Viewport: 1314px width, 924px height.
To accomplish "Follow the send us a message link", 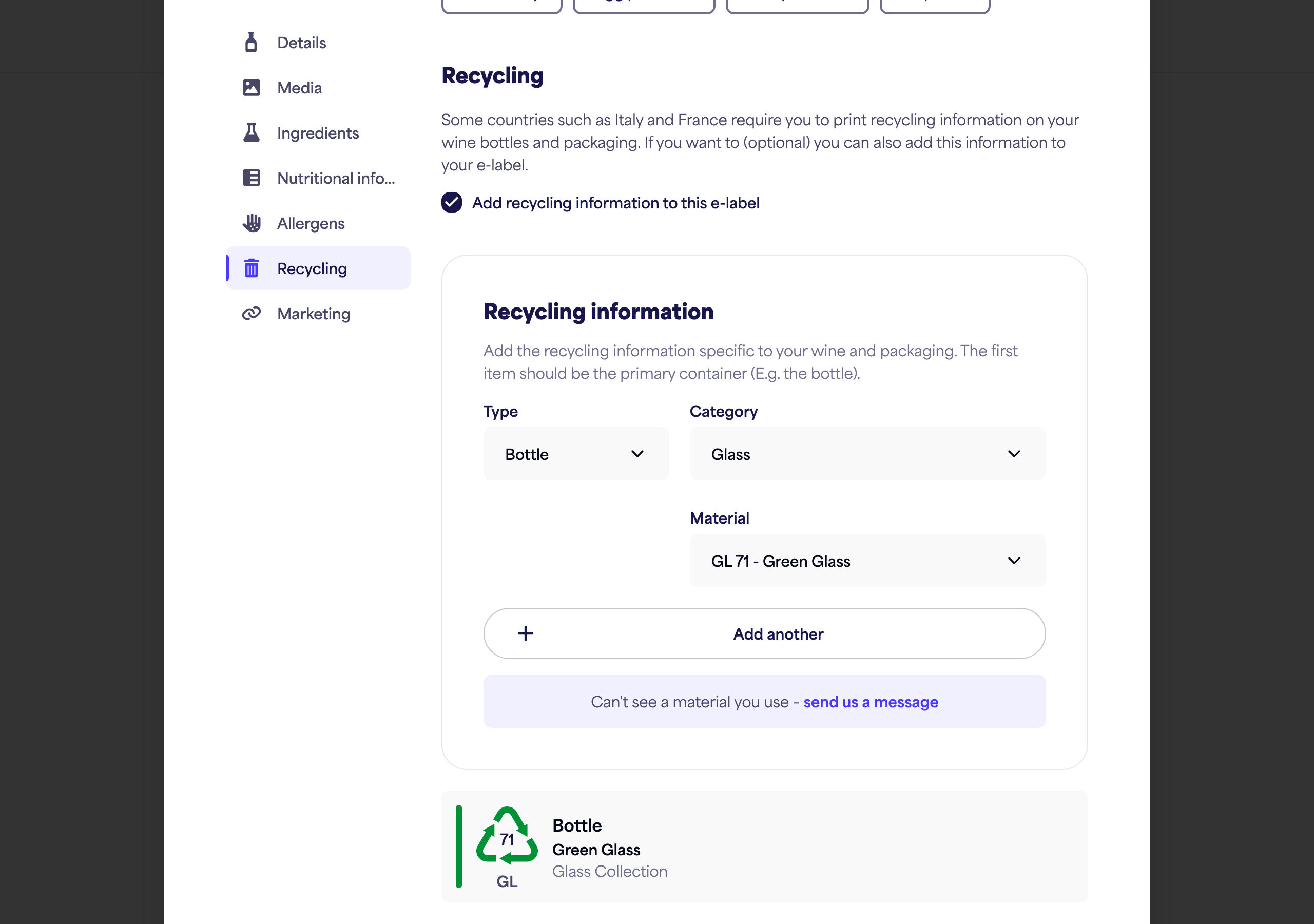I will tap(870, 701).
